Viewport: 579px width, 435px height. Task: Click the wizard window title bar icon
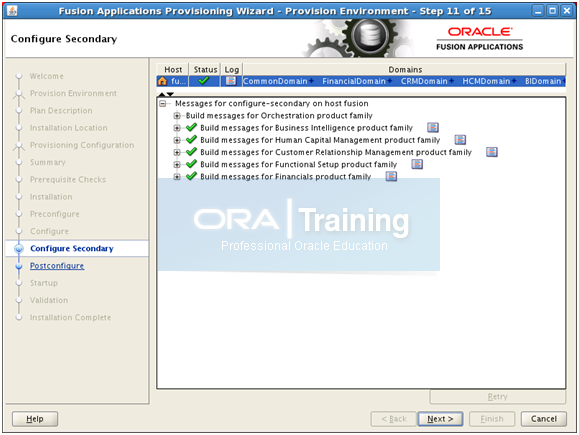pyautogui.click(x=12, y=11)
